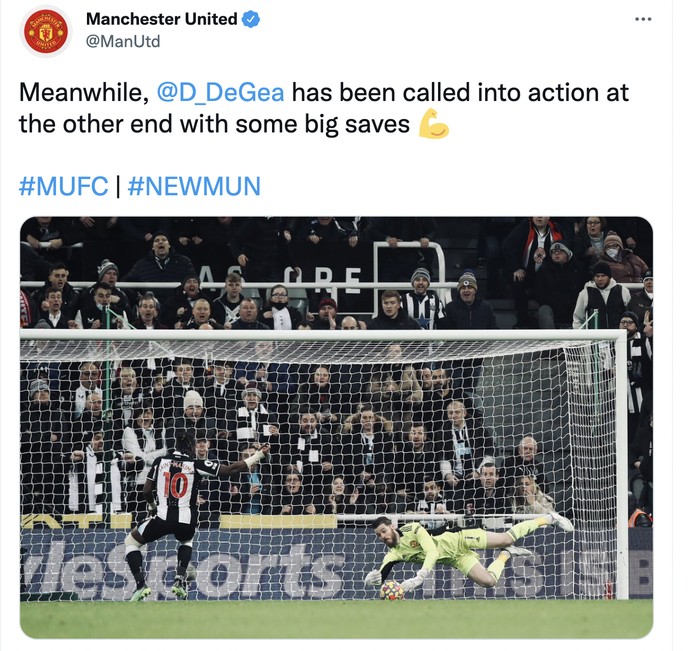The height and width of the screenshot is (651, 700).
Task: Click the Manchester United crest avatar
Action: 45,30
